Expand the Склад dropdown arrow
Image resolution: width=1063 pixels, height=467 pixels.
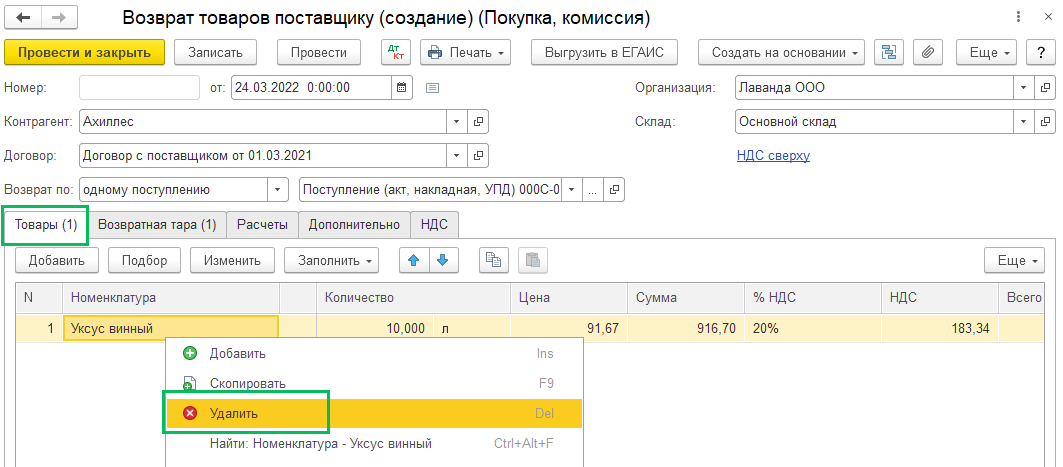coord(1023,122)
